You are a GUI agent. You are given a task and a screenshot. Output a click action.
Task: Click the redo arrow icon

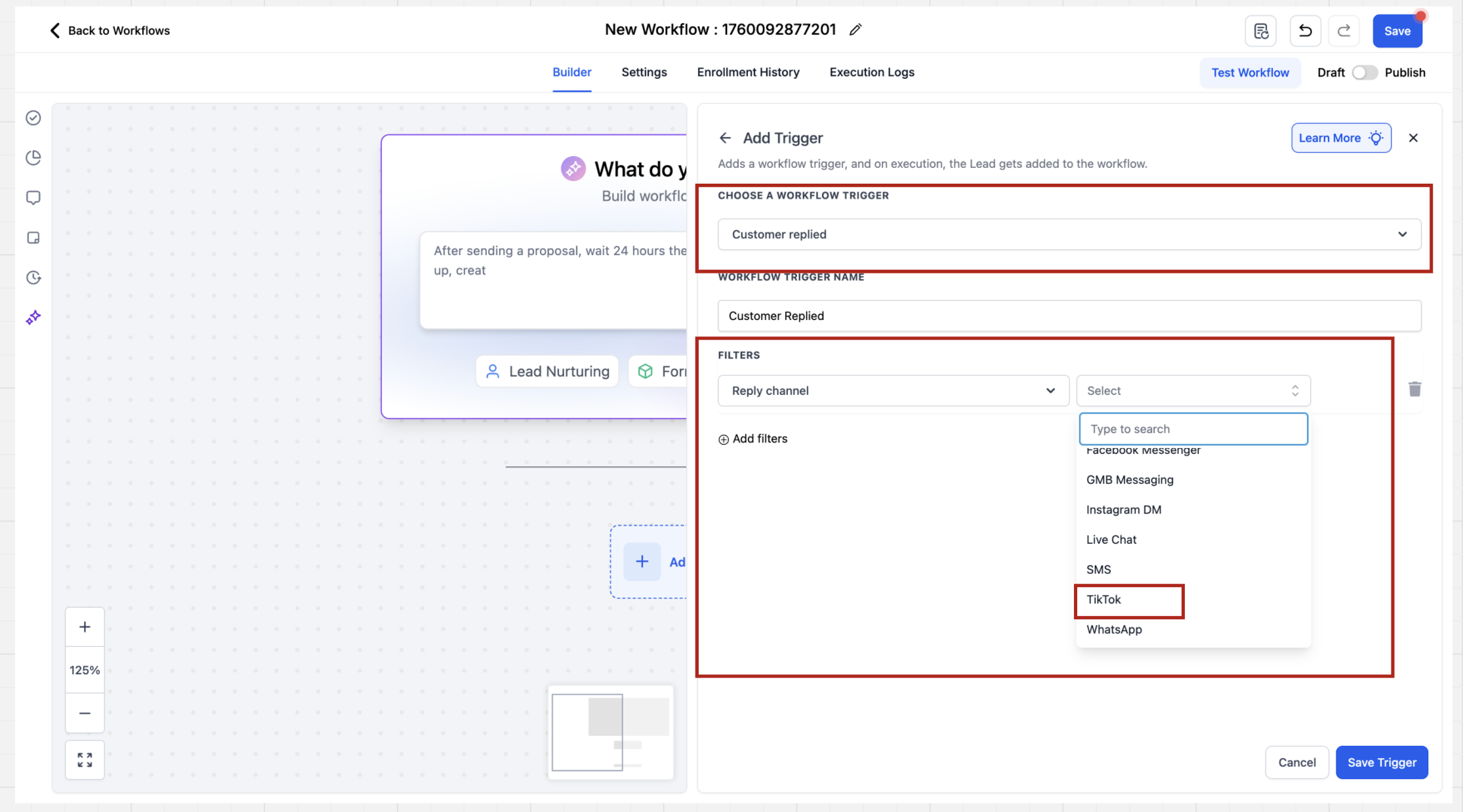[x=1344, y=31]
